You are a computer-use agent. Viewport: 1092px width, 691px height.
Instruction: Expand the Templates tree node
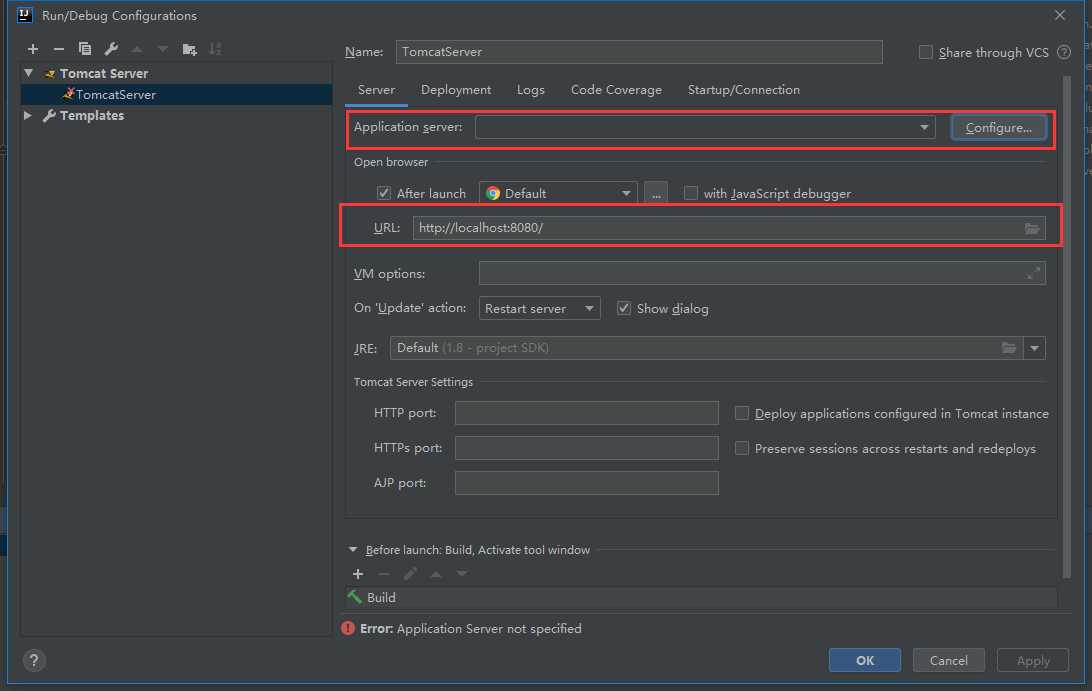click(28, 116)
